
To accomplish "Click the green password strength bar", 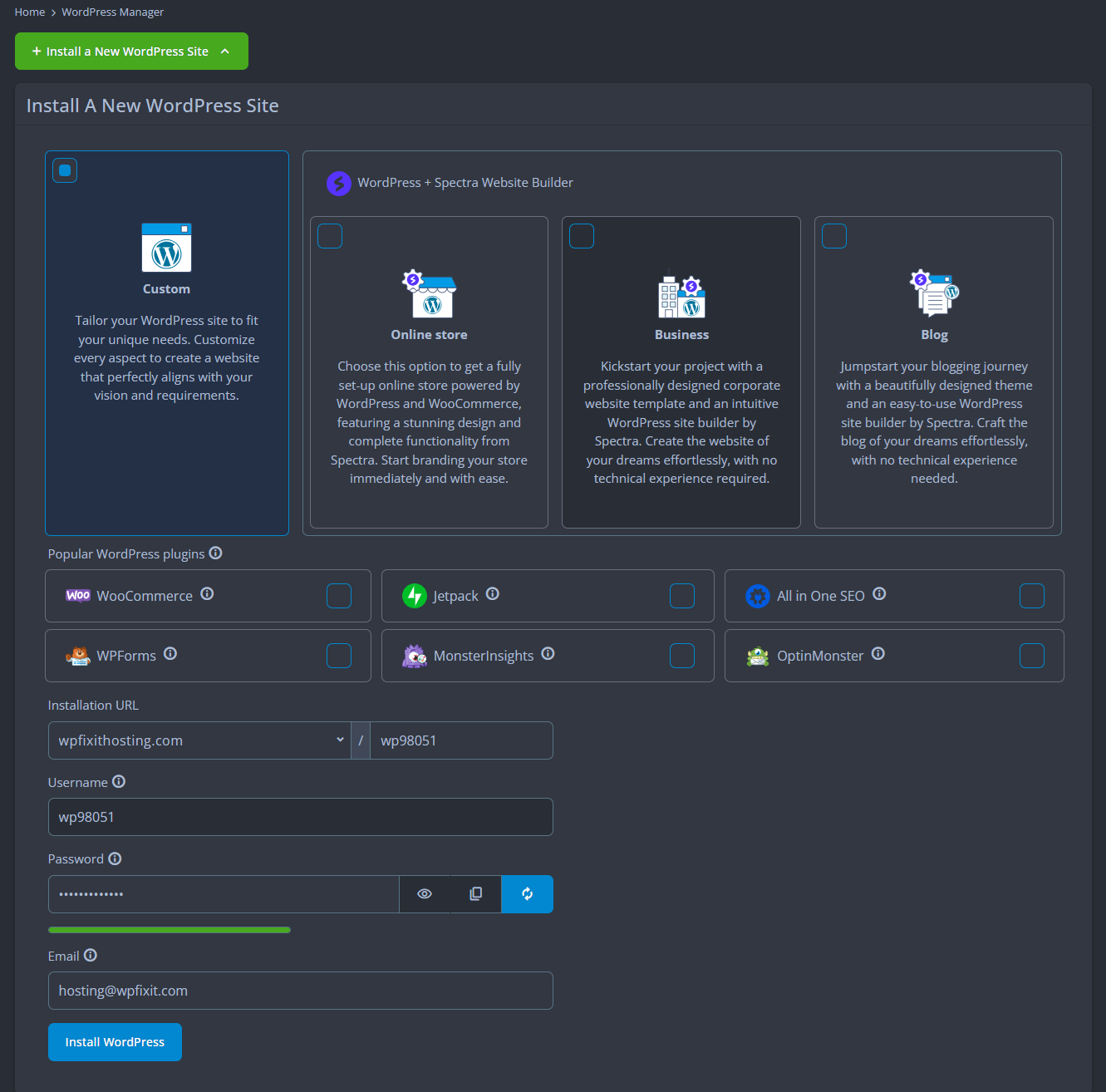I will click(170, 930).
